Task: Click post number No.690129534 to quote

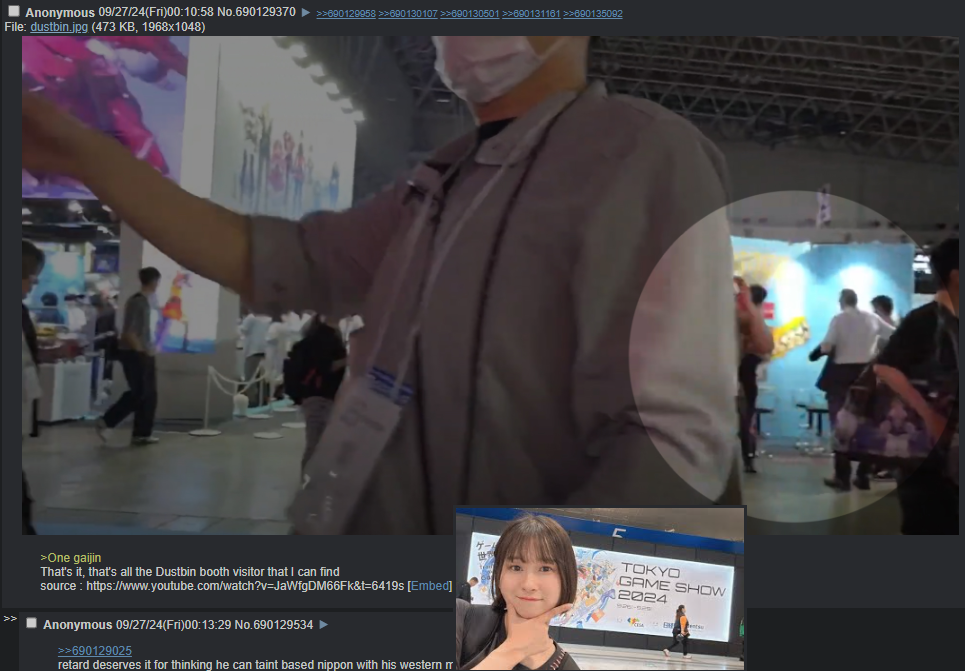Action: (x=274, y=625)
